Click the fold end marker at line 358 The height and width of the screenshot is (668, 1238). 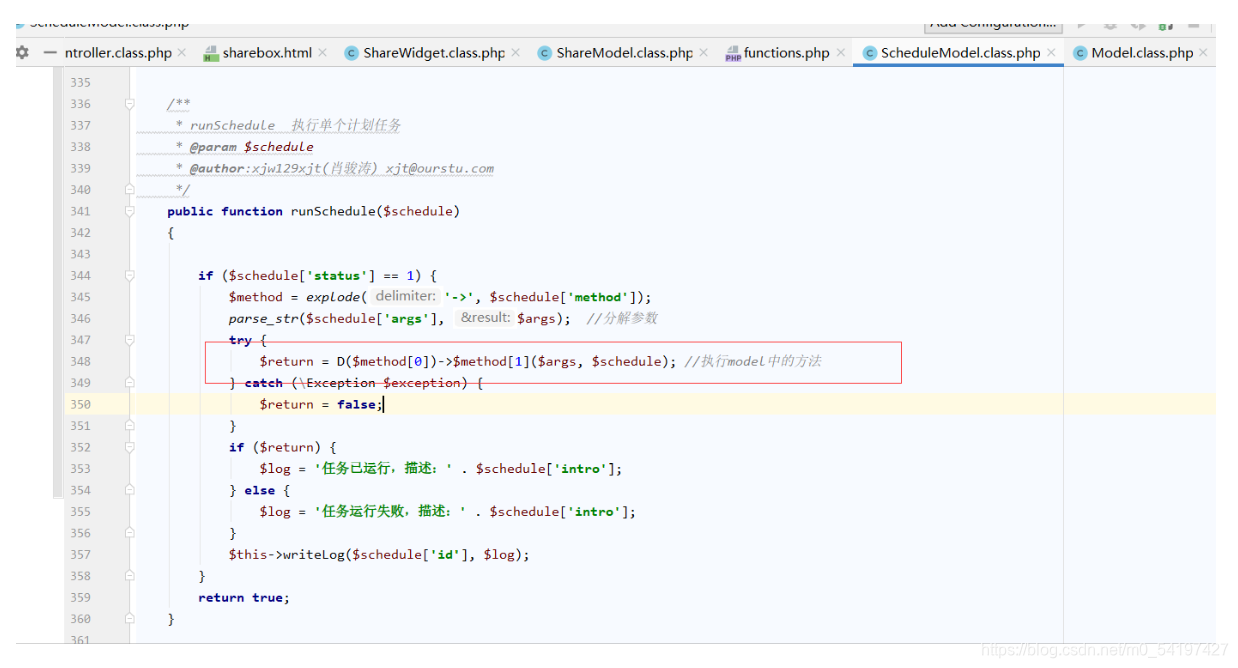click(130, 576)
